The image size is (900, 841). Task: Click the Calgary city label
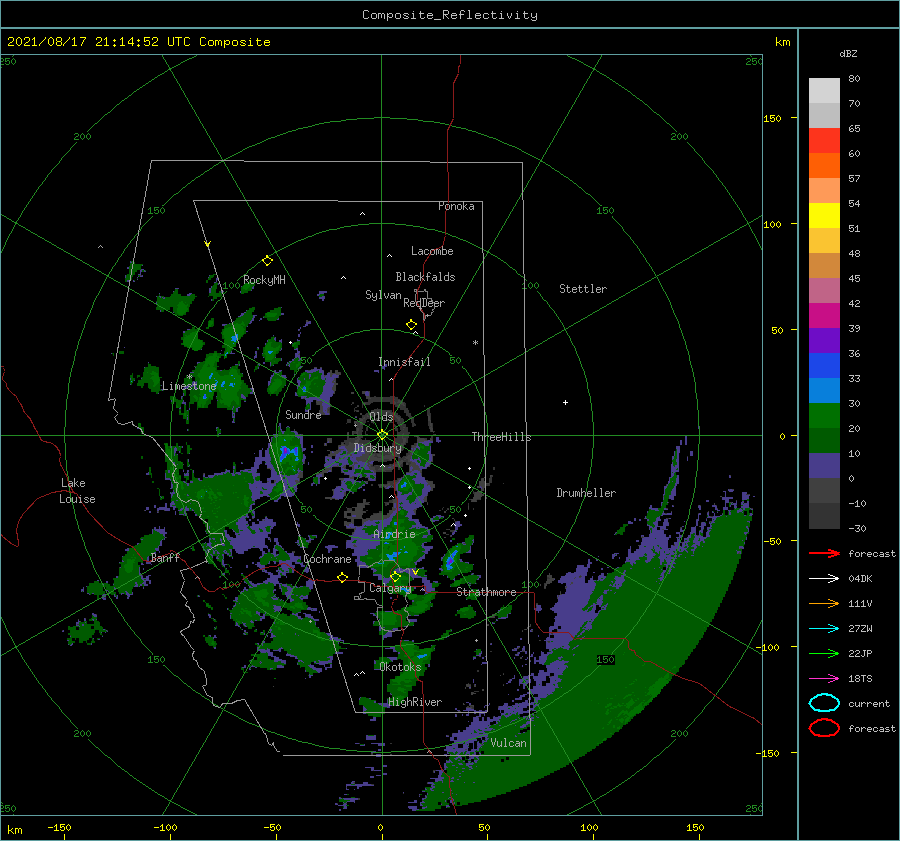pyautogui.click(x=390, y=588)
